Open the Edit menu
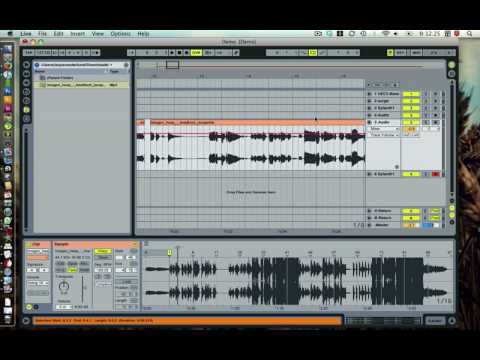 pyautogui.click(x=58, y=34)
